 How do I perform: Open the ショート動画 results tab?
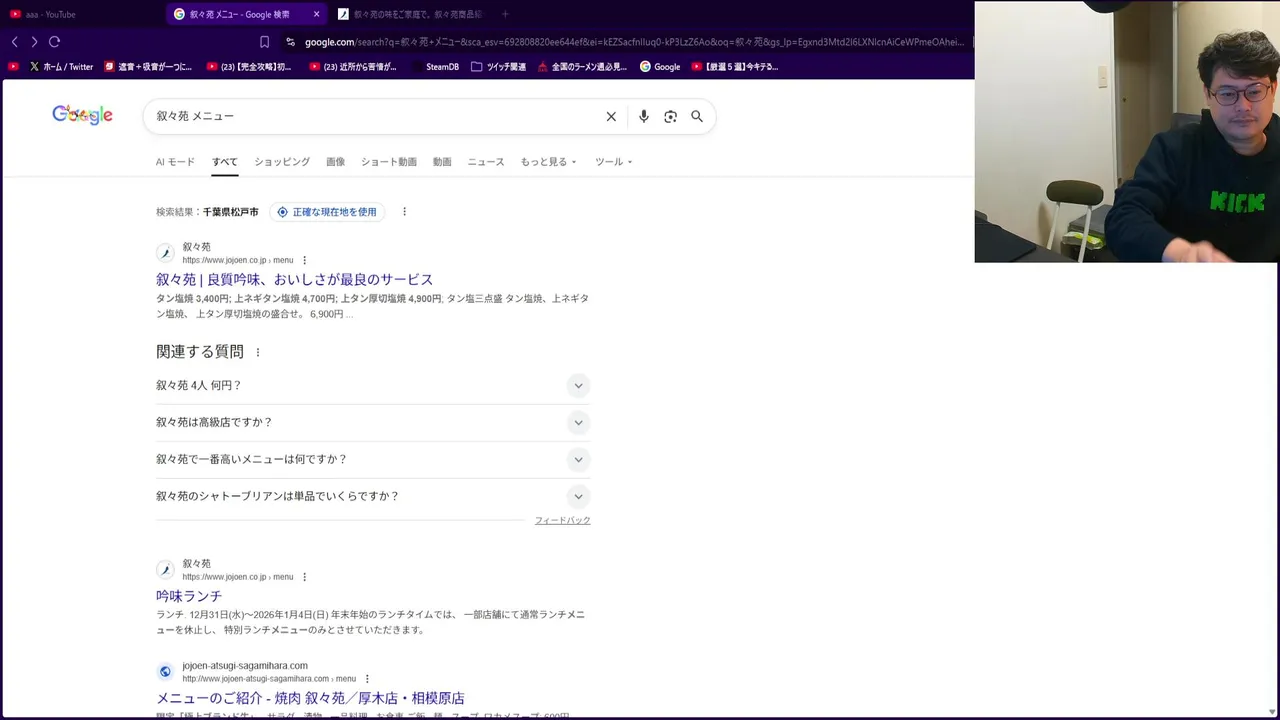[389, 162]
